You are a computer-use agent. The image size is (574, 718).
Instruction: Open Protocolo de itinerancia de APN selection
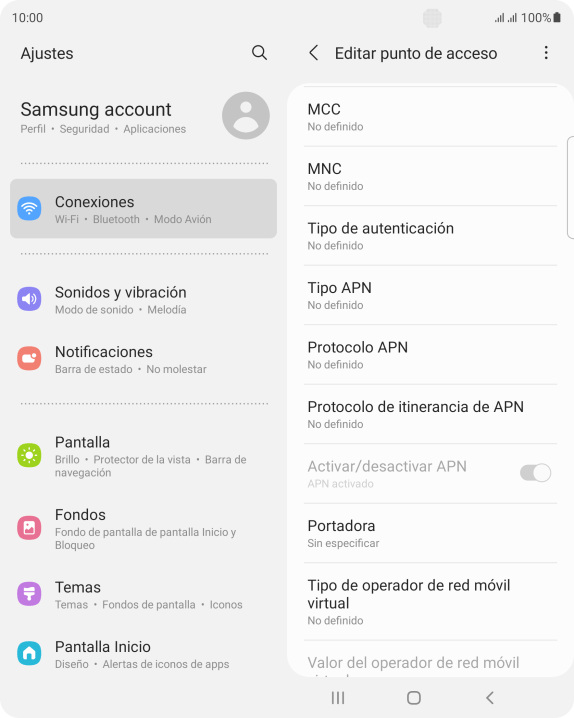(430, 414)
